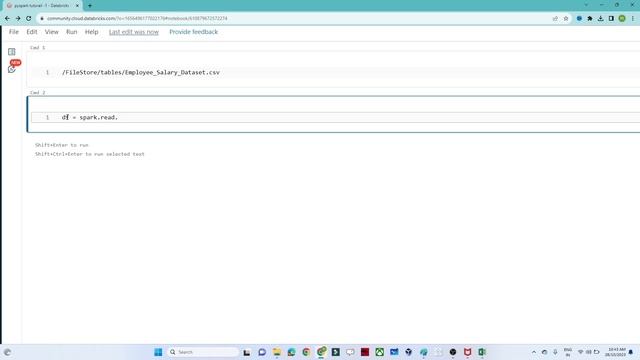This screenshot has height=360, width=640.
Task: Open the ENG language indicator in tray
Action: 568,352
